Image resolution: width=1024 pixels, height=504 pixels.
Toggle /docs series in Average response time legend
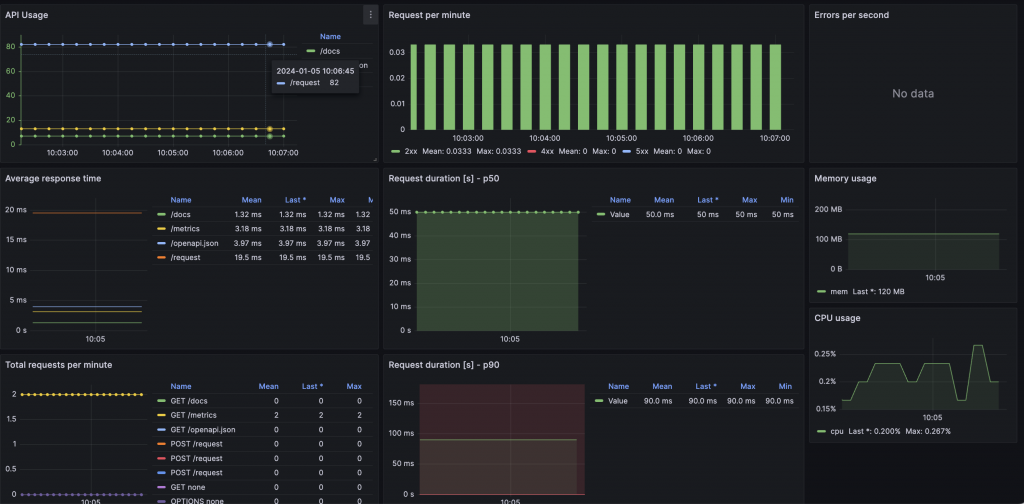(x=181, y=214)
